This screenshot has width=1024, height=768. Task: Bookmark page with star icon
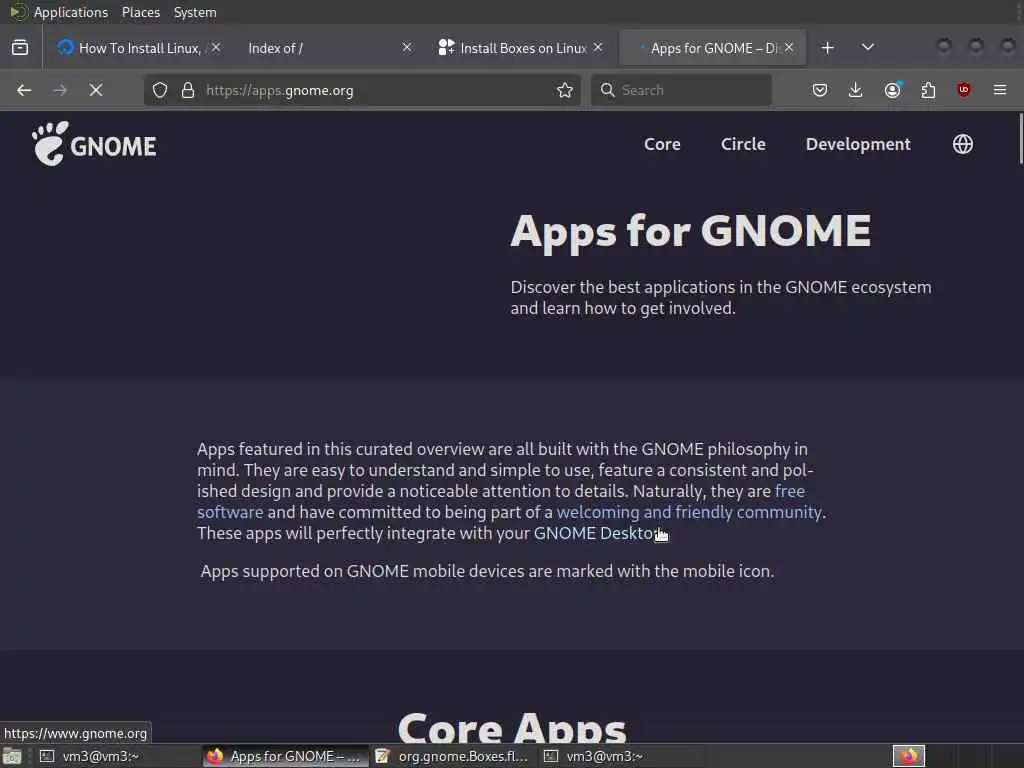pos(565,90)
